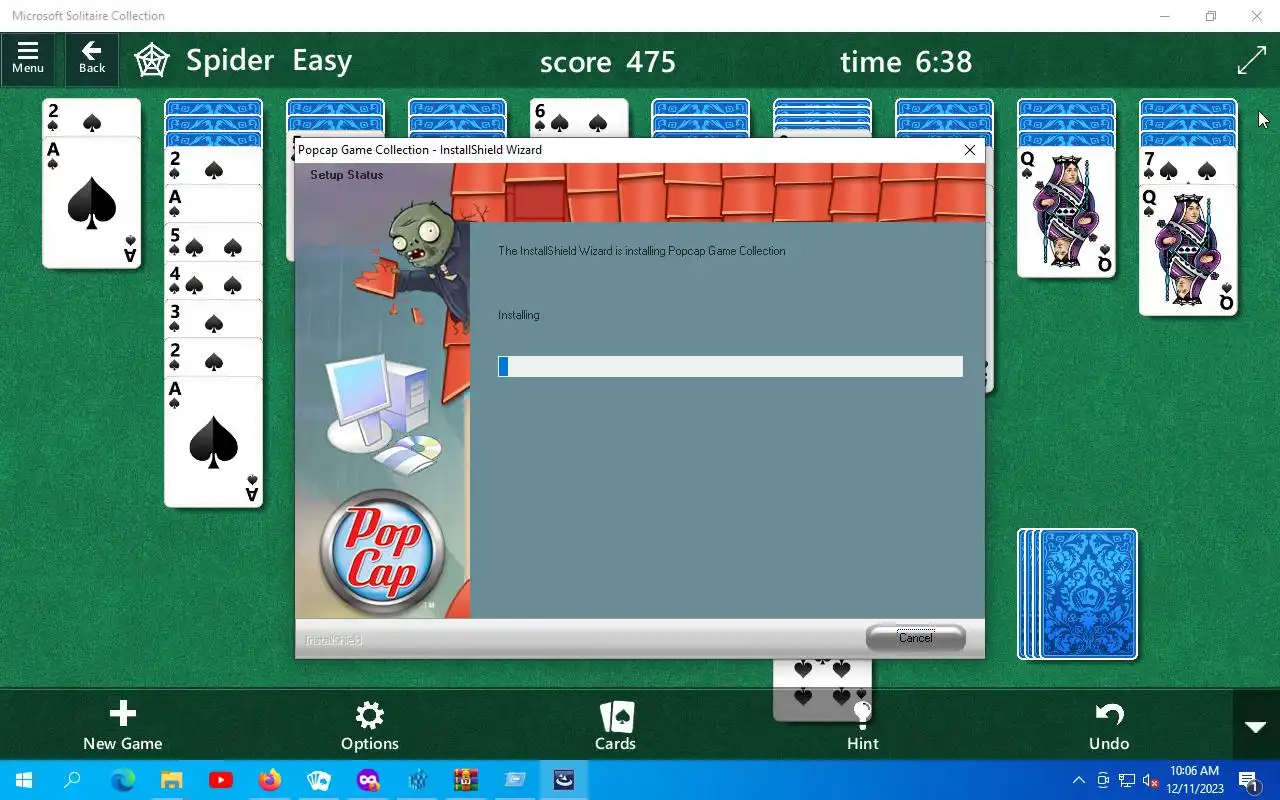
Task: Open the Windows Start menu
Action: (x=24, y=780)
